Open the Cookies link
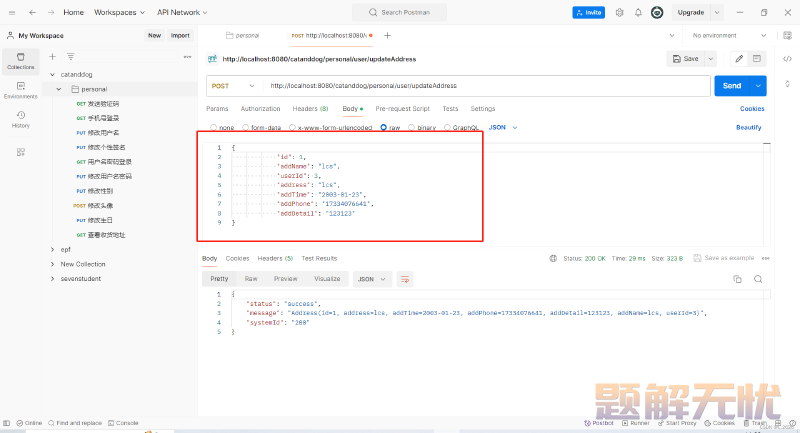This screenshot has height=433, width=800. pyautogui.click(x=752, y=109)
